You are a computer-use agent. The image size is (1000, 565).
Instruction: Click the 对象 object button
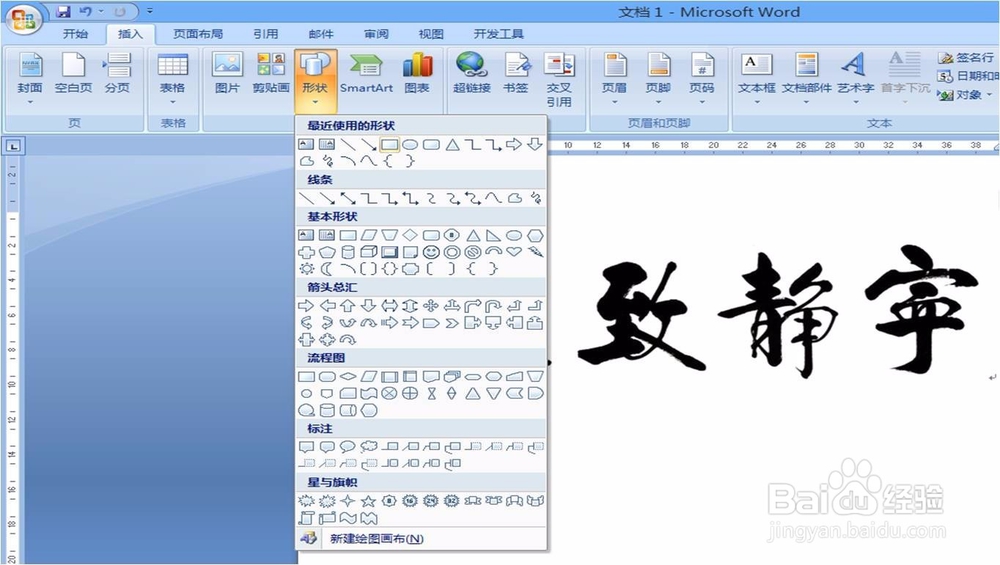coord(965,95)
